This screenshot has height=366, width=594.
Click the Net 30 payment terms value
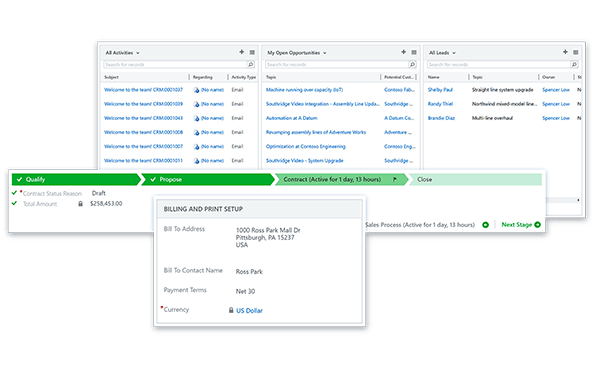[245, 291]
